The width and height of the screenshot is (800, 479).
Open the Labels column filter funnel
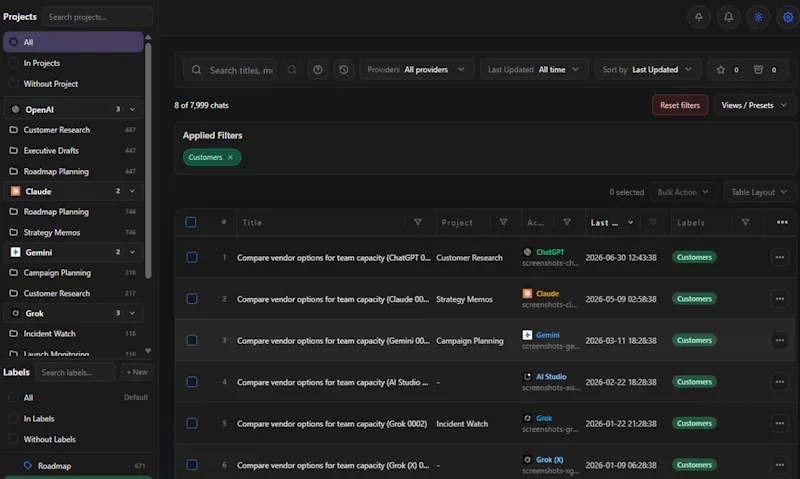tap(745, 222)
